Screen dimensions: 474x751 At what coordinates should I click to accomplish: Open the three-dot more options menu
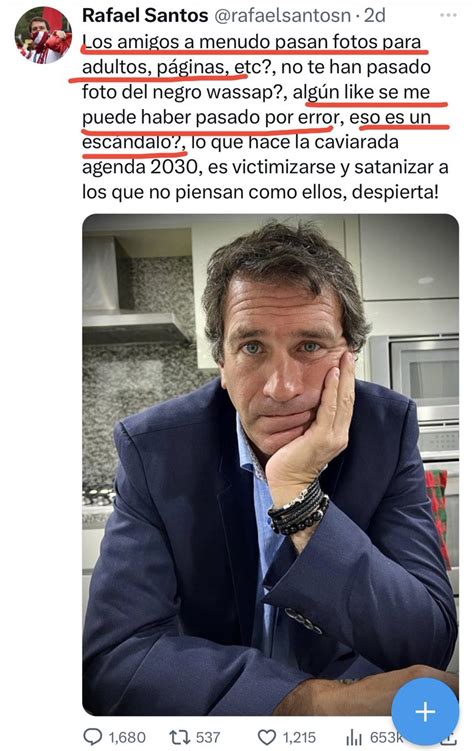click(x=448, y=15)
